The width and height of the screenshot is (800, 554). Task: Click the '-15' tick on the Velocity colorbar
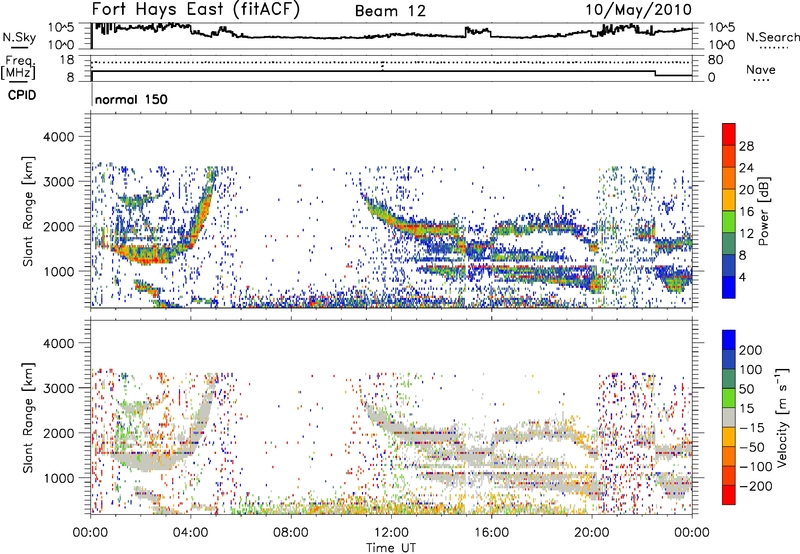(752, 428)
